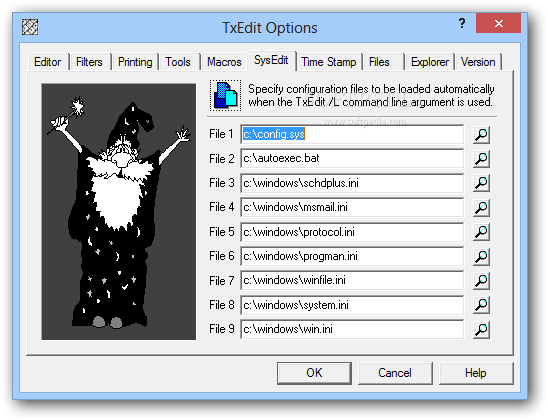548x420 pixels.
Task: Open Help from the dialog buttons
Action: [476, 373]
